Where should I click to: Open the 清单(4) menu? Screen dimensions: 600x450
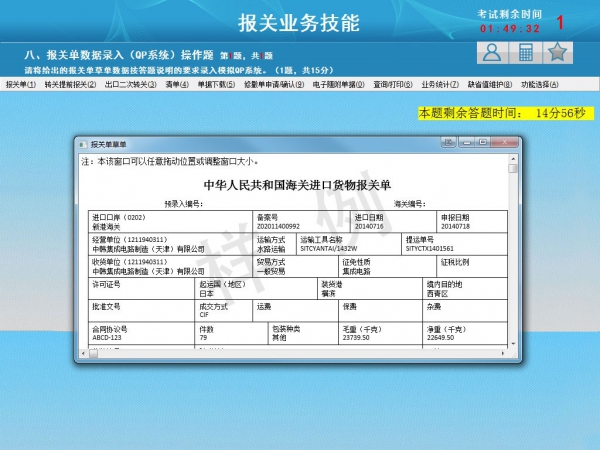(177, 85)
